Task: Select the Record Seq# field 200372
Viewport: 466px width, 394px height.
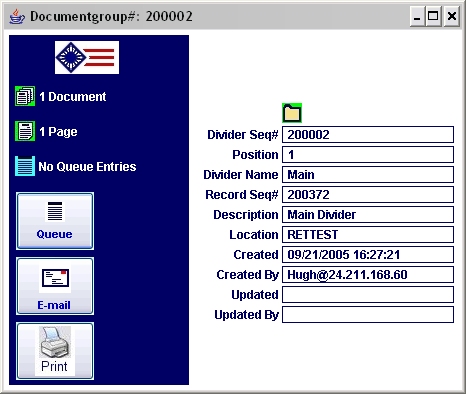Action: coord(368,195)
